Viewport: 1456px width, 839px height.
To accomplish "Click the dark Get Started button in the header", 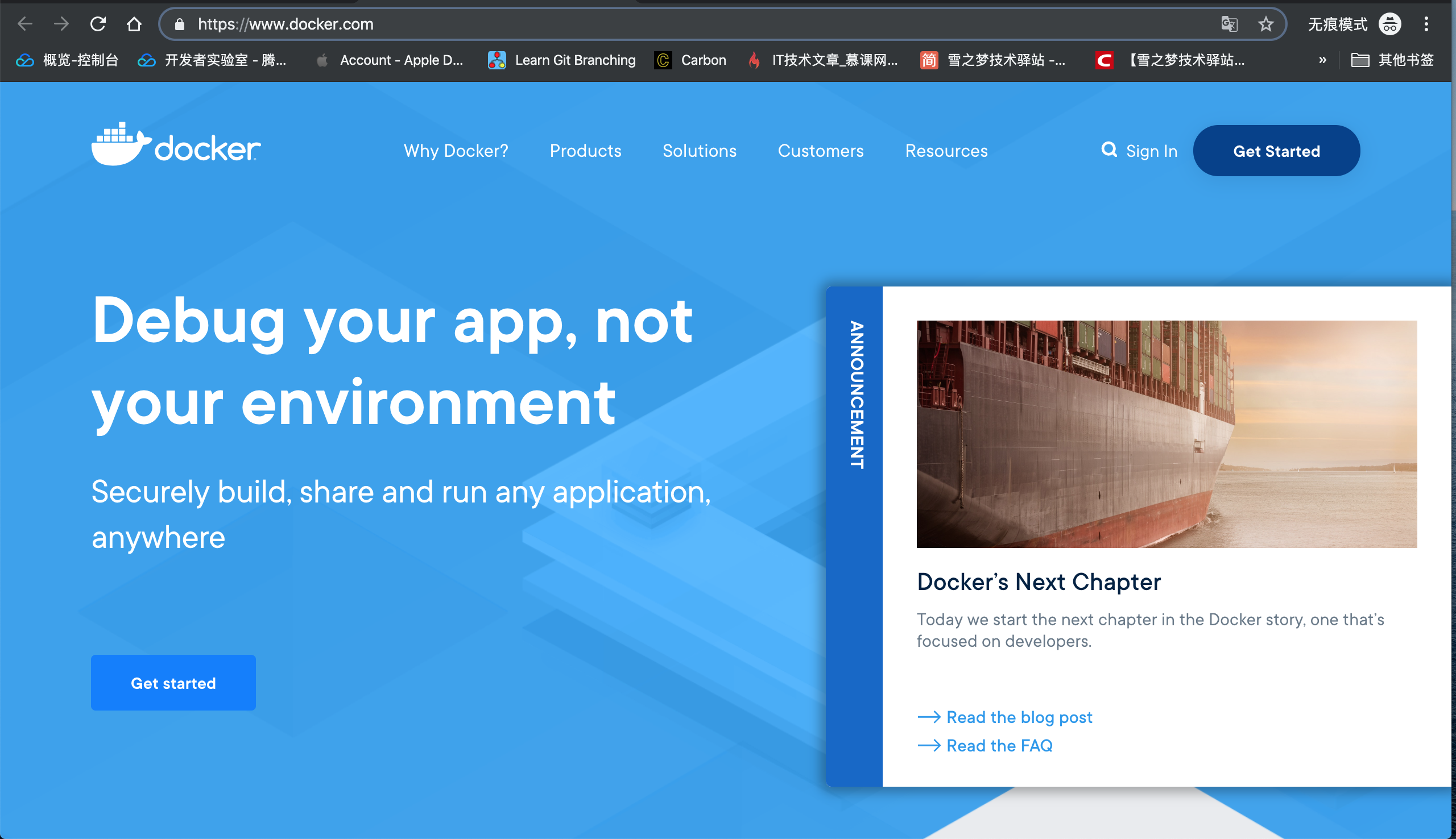I will pyautogui.click(x=1276, y=151).
